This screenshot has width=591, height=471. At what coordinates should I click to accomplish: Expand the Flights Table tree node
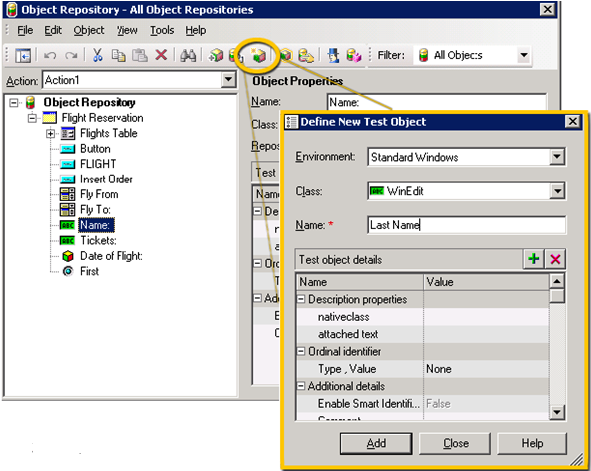51,134
